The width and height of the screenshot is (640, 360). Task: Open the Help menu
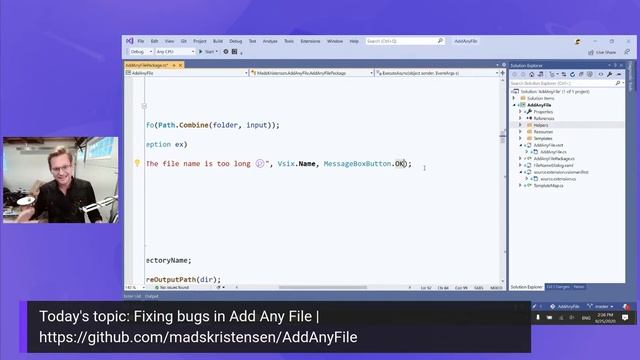click(x=354, y=41)
